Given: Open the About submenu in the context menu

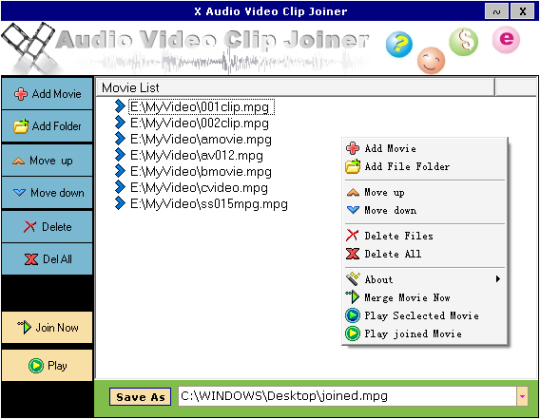Looking at the screenshot, I should click(425, 279).
